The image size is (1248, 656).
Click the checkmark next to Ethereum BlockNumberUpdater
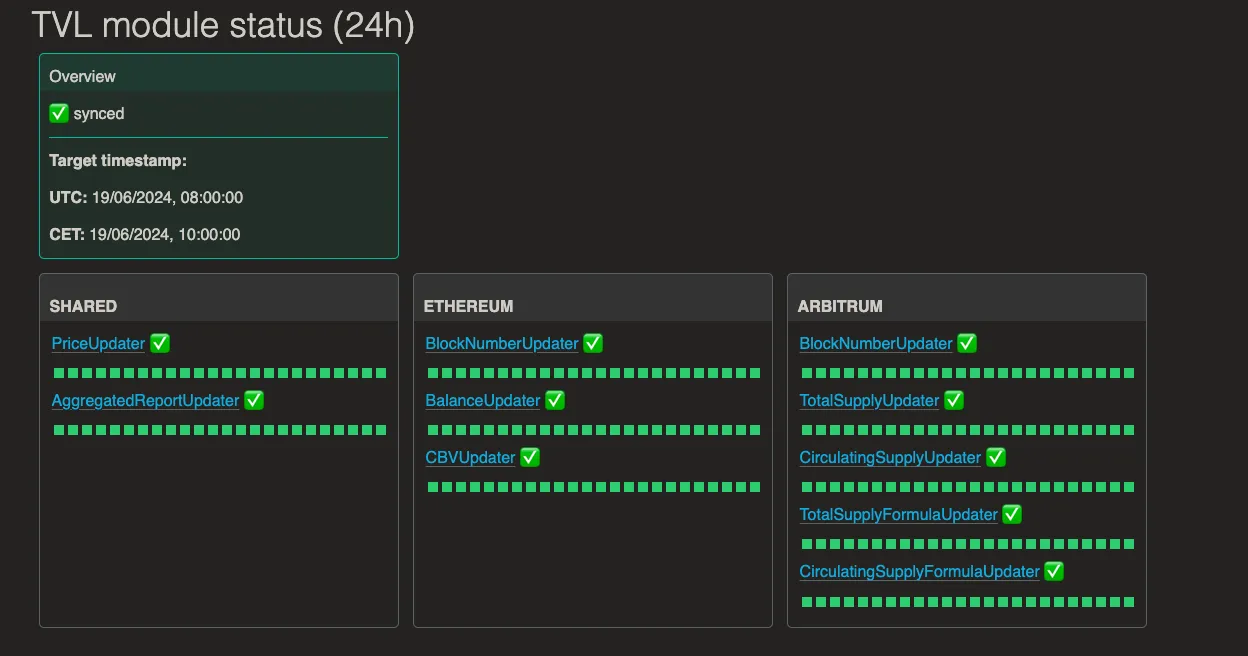593,343
